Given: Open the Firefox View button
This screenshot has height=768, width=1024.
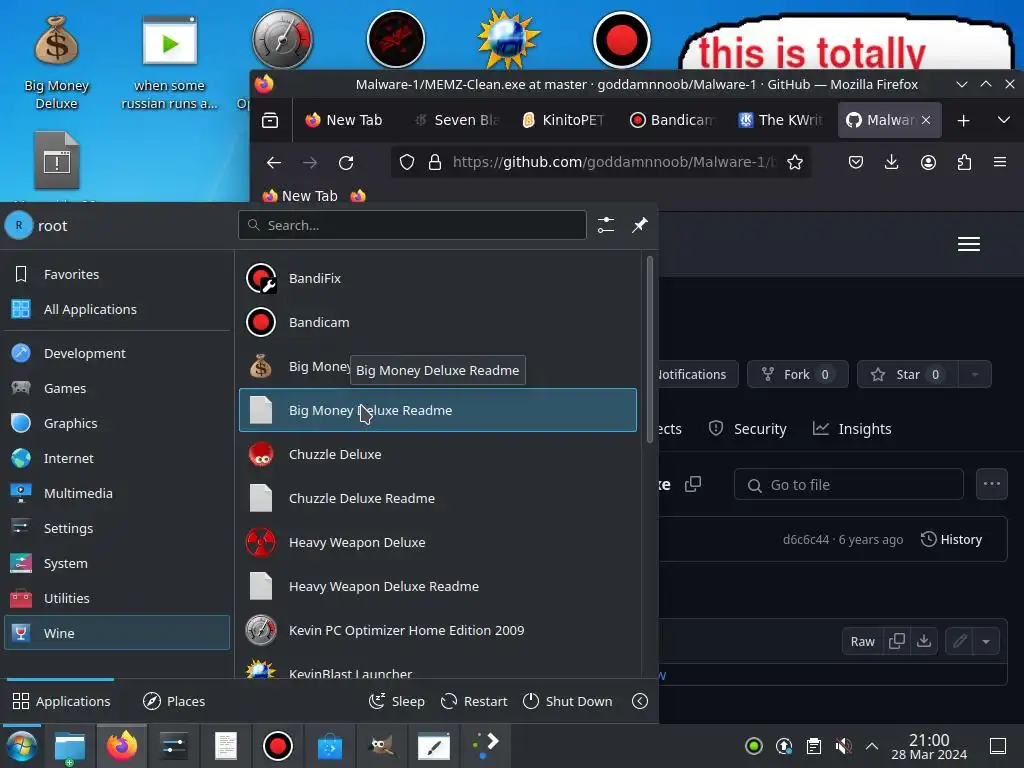Looking at the screenshot, I should point(270,120).
